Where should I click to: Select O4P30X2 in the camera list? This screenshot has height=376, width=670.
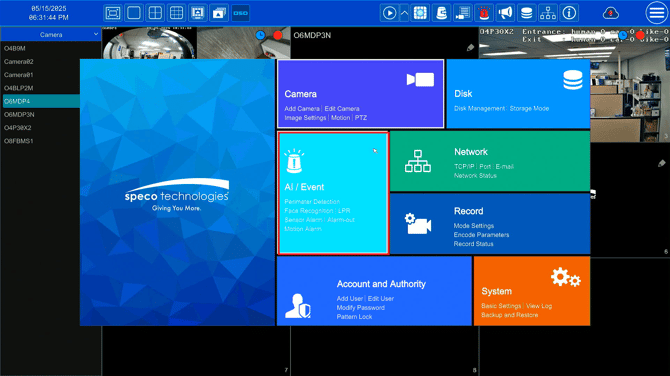(18, 128)
